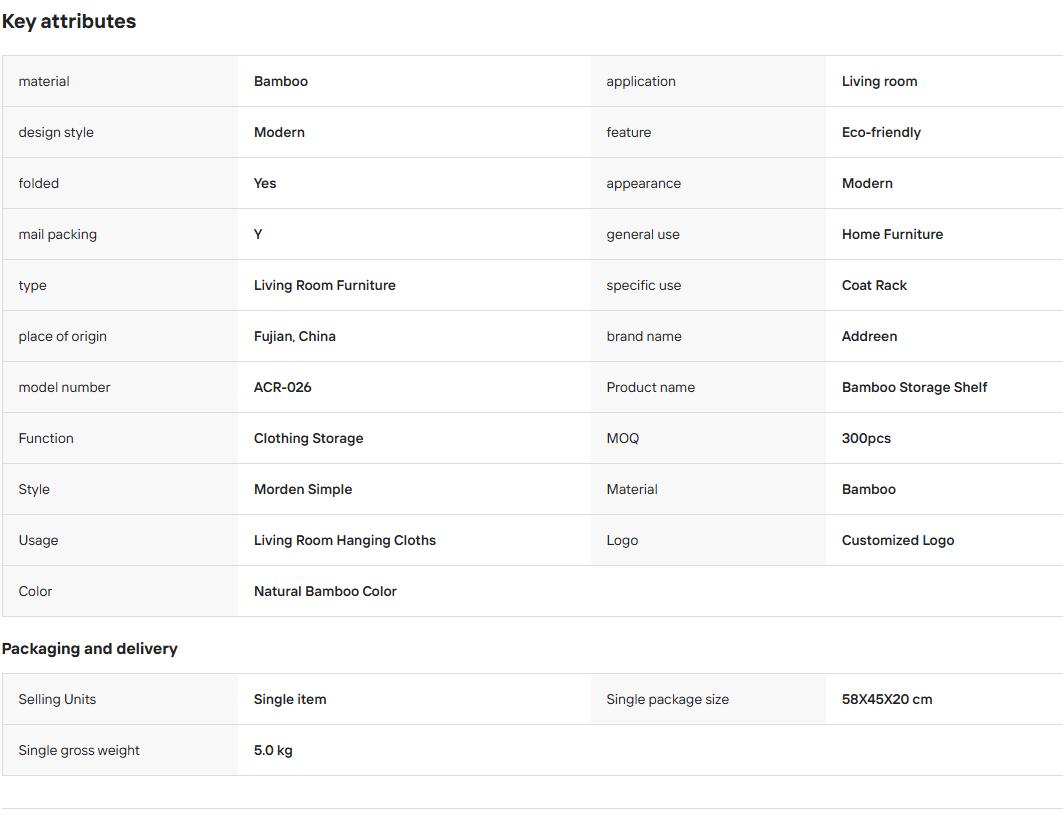Click the Living Room Furniture type value
This screenshot has height=814, width=1063.
[x=325, y=285]
